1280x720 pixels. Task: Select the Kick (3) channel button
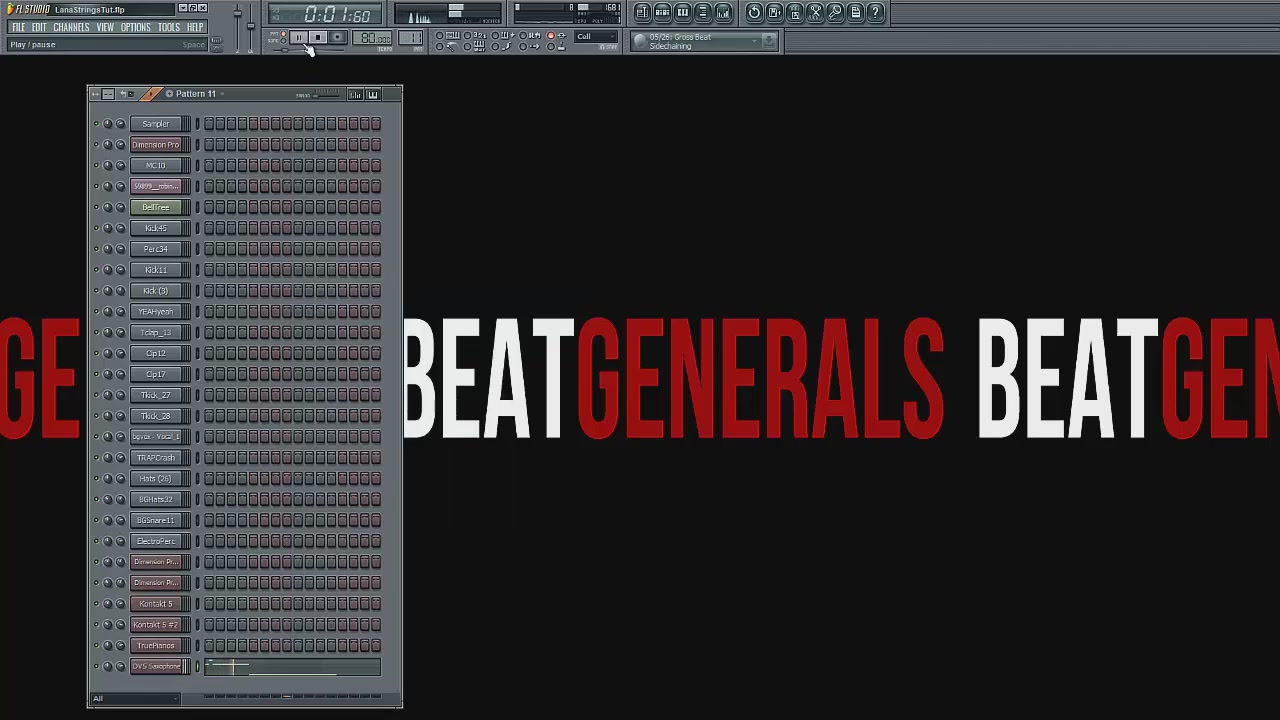pyautogui.click(x=156, y=291)
